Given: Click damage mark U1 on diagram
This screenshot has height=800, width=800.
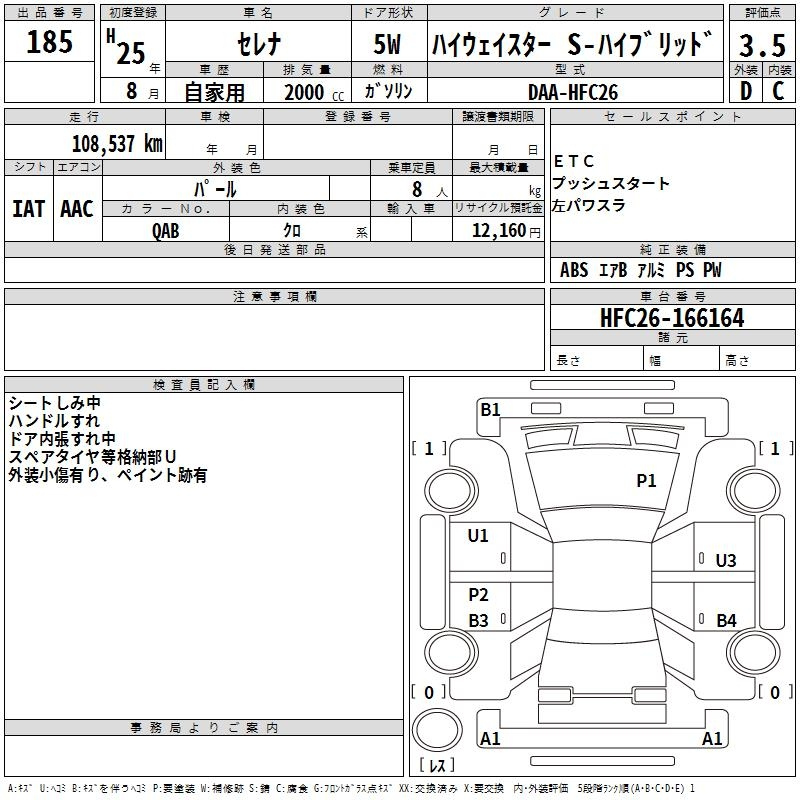Looking at the screenshot, I should click(x=478, y=536).
